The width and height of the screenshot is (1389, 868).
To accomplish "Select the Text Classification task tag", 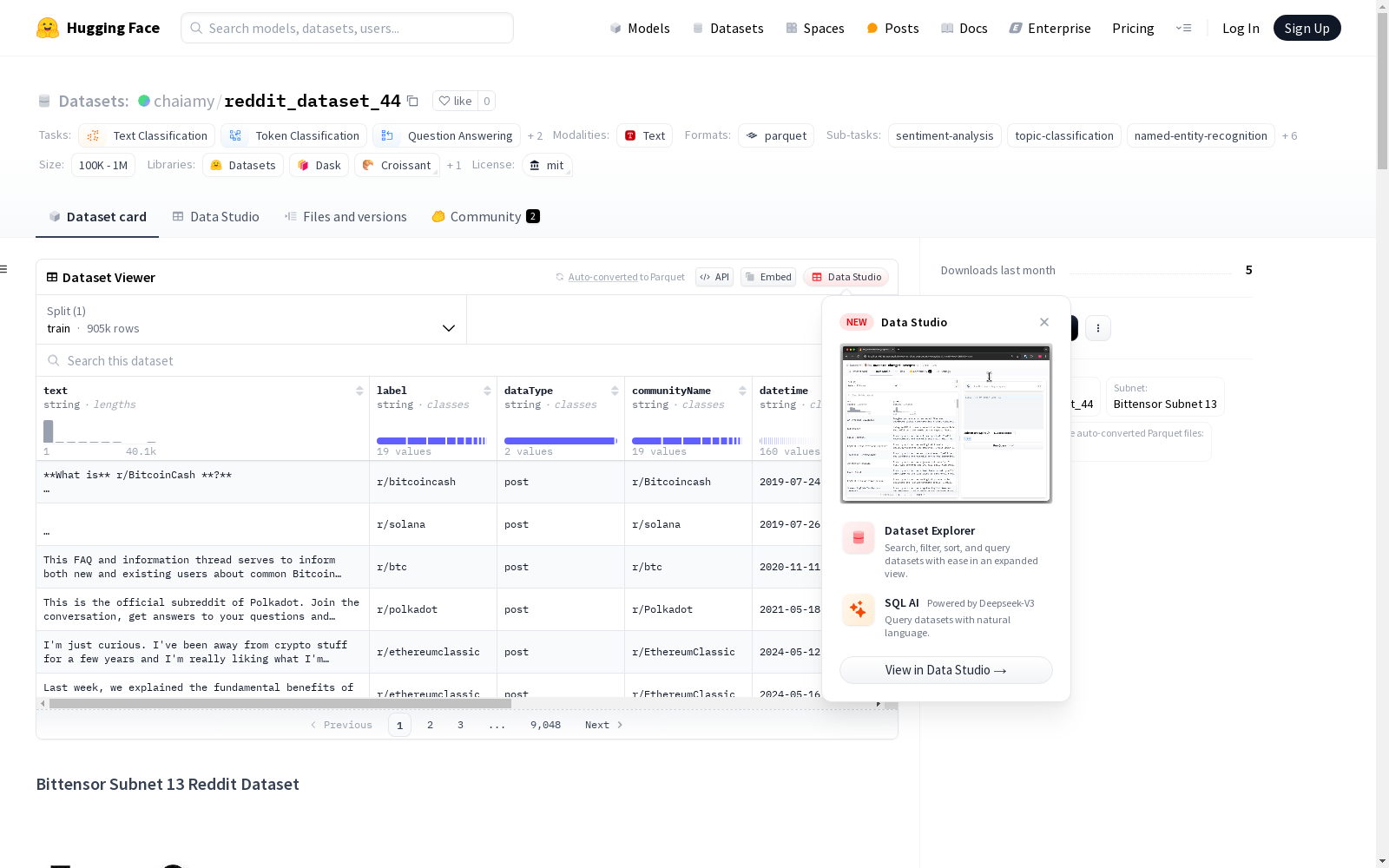I will click(147, 135).
